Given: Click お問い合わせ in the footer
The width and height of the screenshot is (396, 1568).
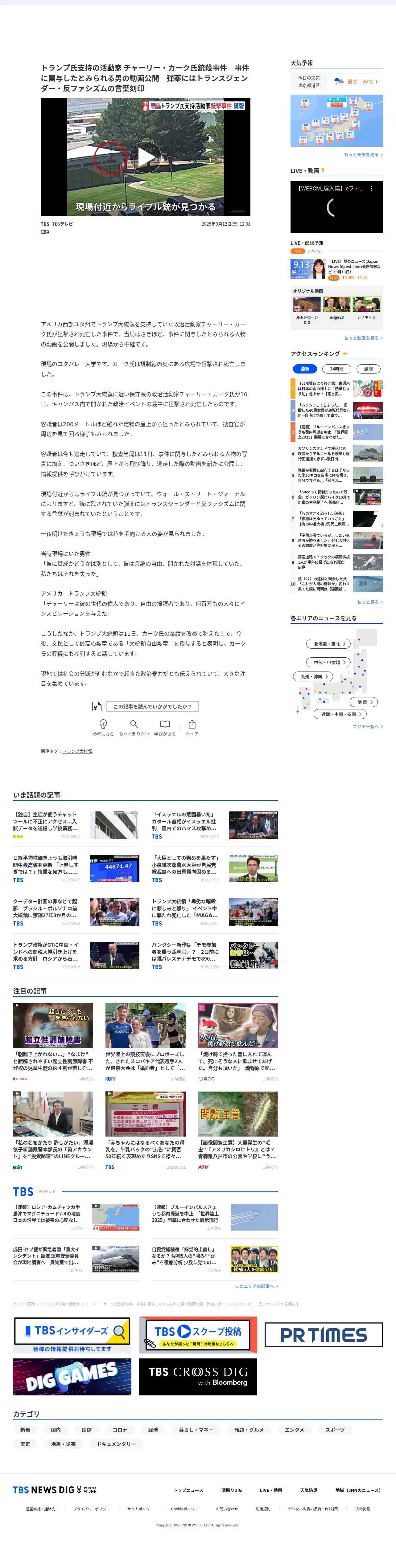Looking at the screenshot, I should tap(227, 1509).
